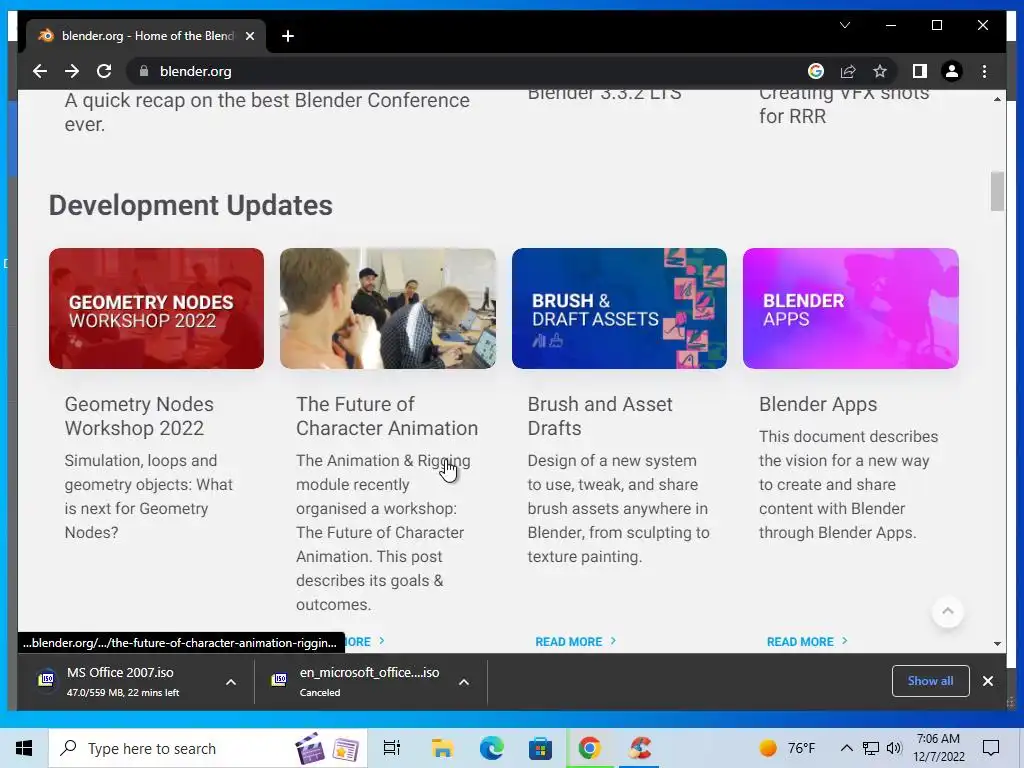Close the blender.org tab
This screenshot has height=768, width=1024.
tap(249, 36)
